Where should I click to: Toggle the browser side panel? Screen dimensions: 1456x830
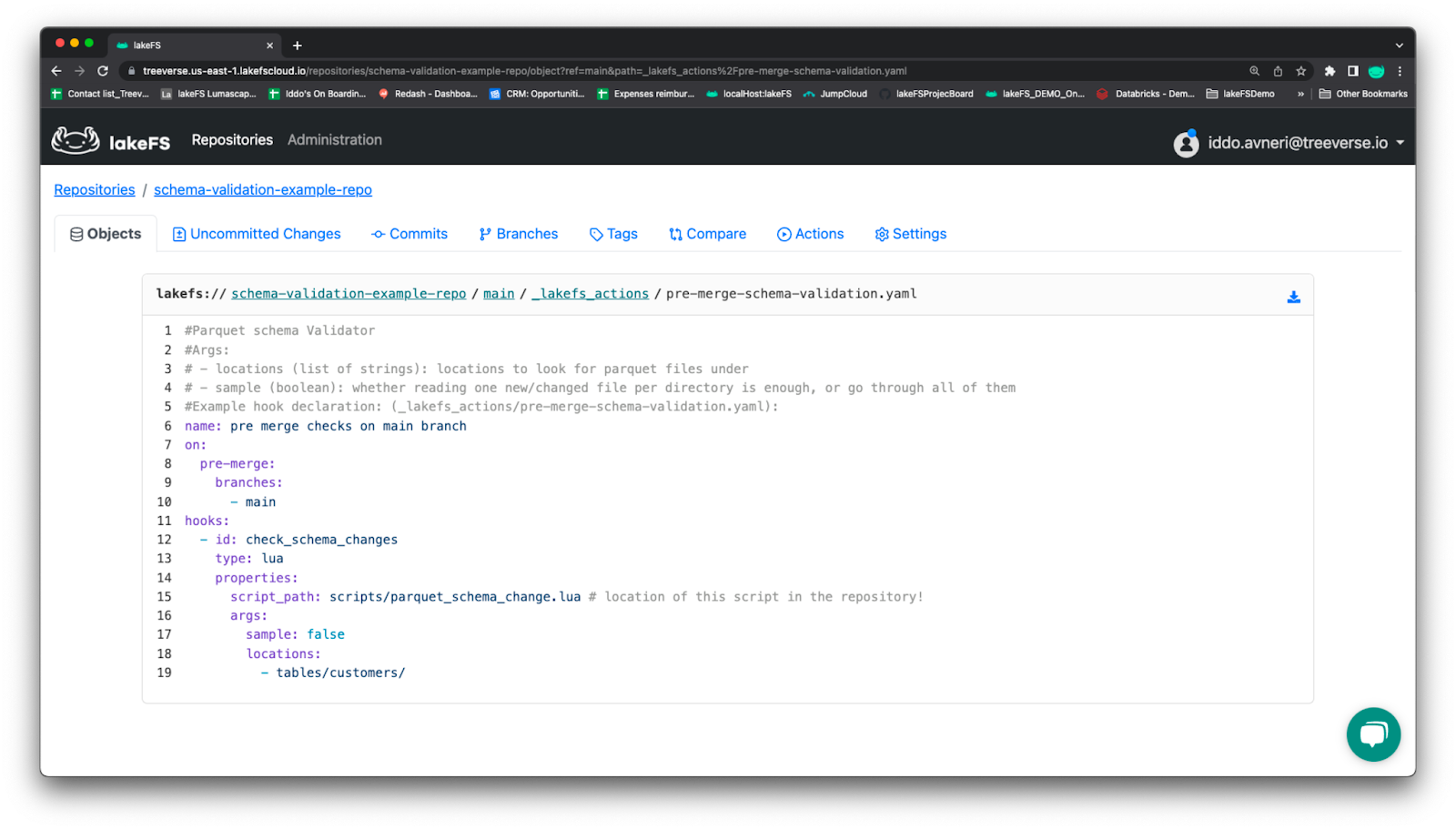point(1353,71)
